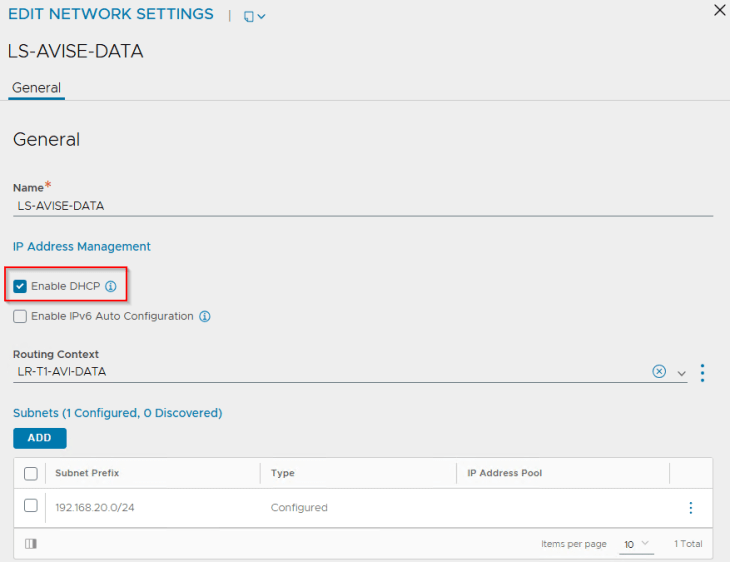The height and width of the screenshot is (562, 730).
Task: Switch to the General tab
Action: [36, 88]
